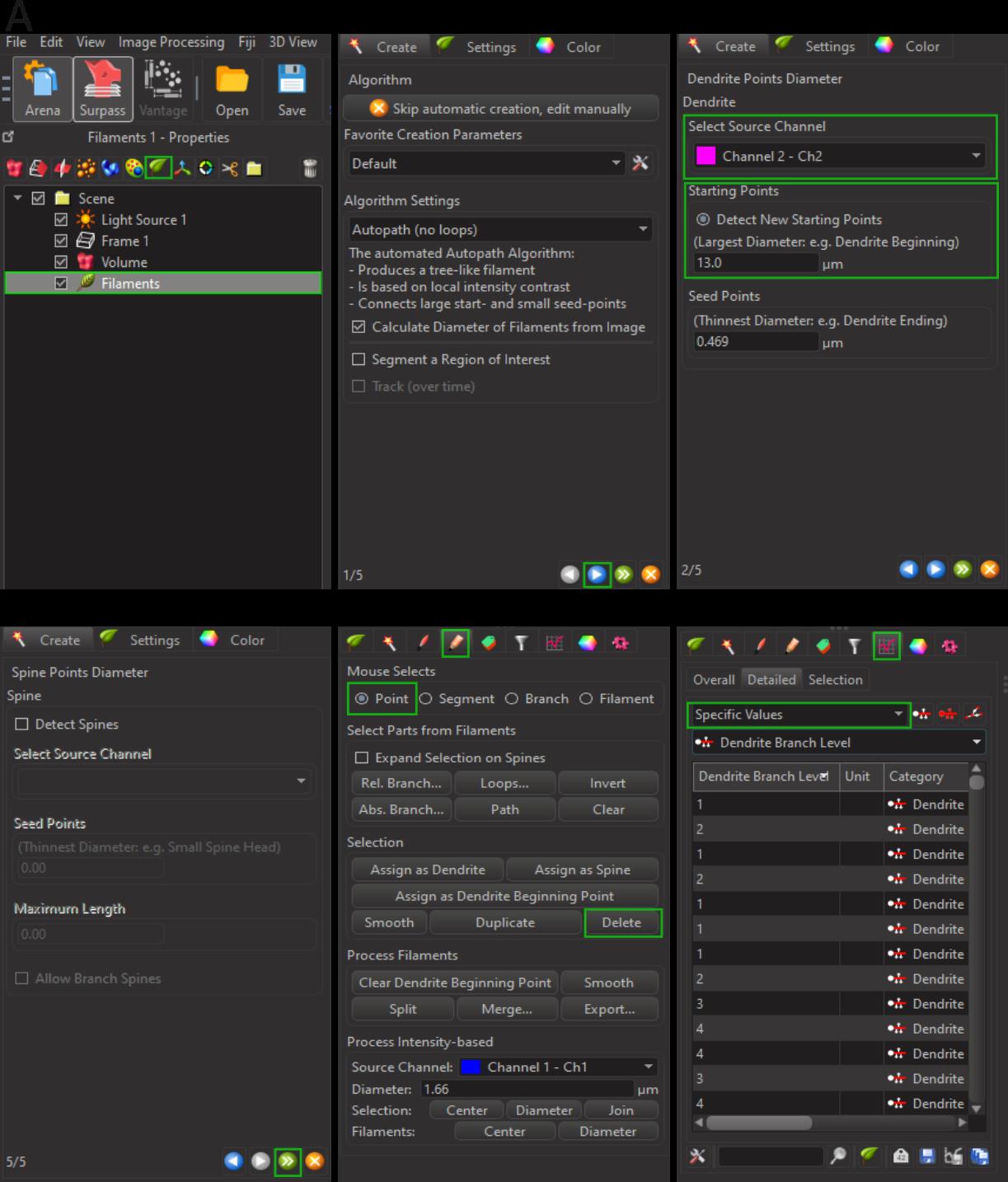This screenshot has height=1182, width=1008.
Task: Click the Merge... button
Action: click(507, 1009)
